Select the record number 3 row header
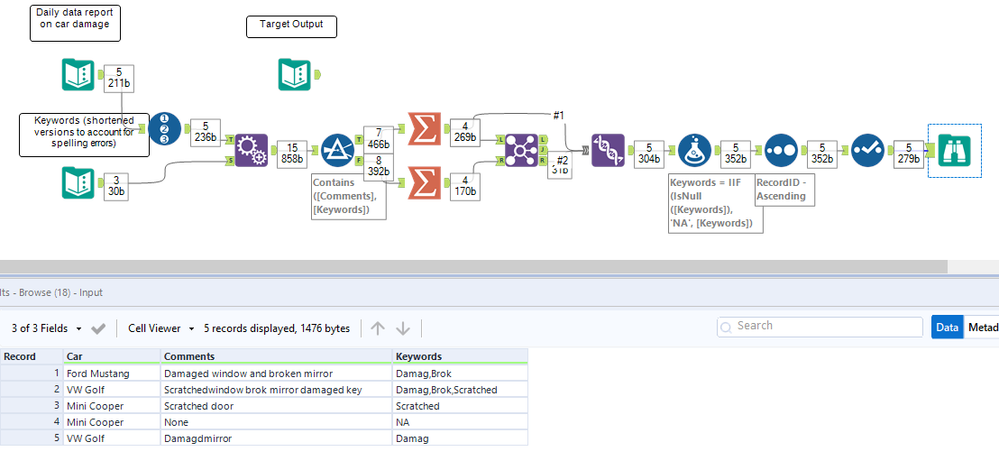This screenshot has width=999, height=454. 31,406
